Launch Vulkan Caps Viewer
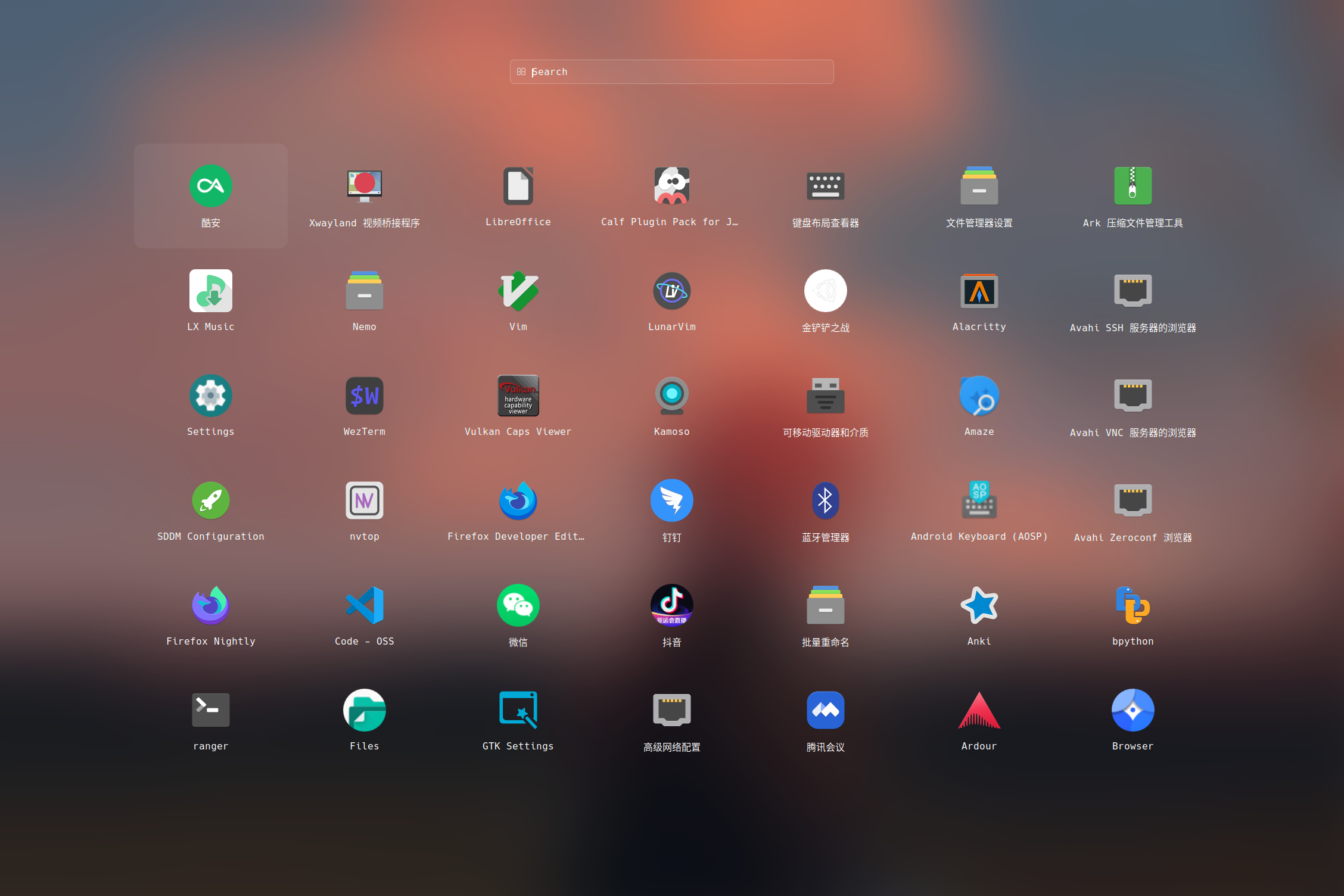The height and width of the screenshot is (896, 1344). point(518,396)
